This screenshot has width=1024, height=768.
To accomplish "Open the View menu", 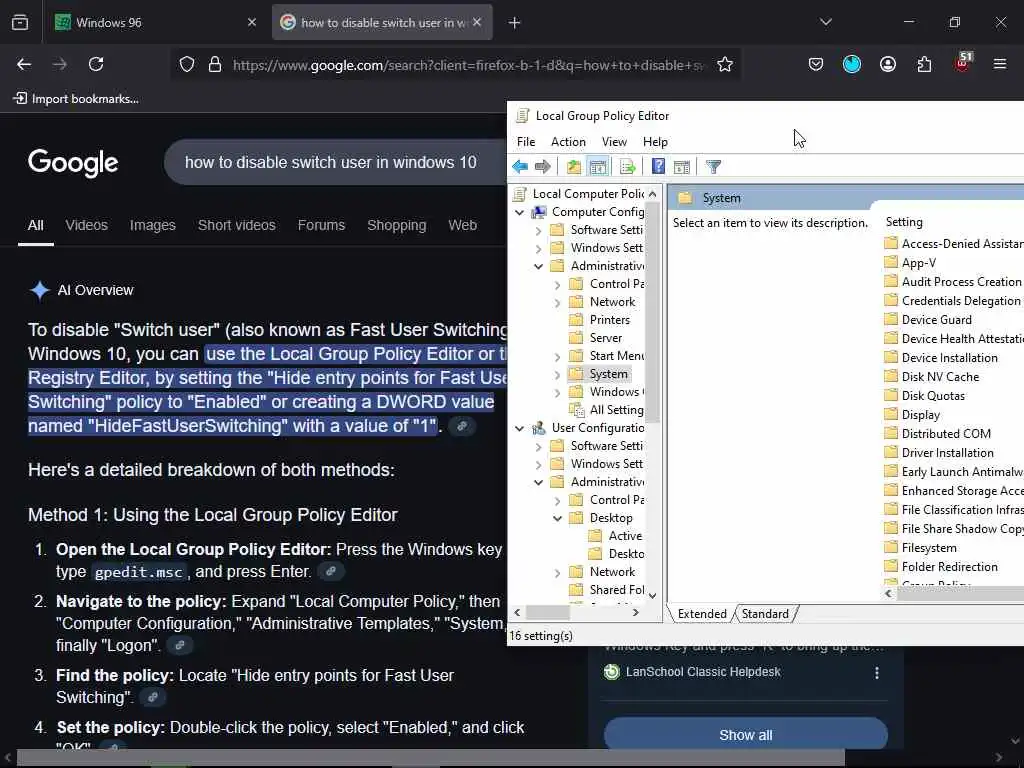I will (614, 142).
